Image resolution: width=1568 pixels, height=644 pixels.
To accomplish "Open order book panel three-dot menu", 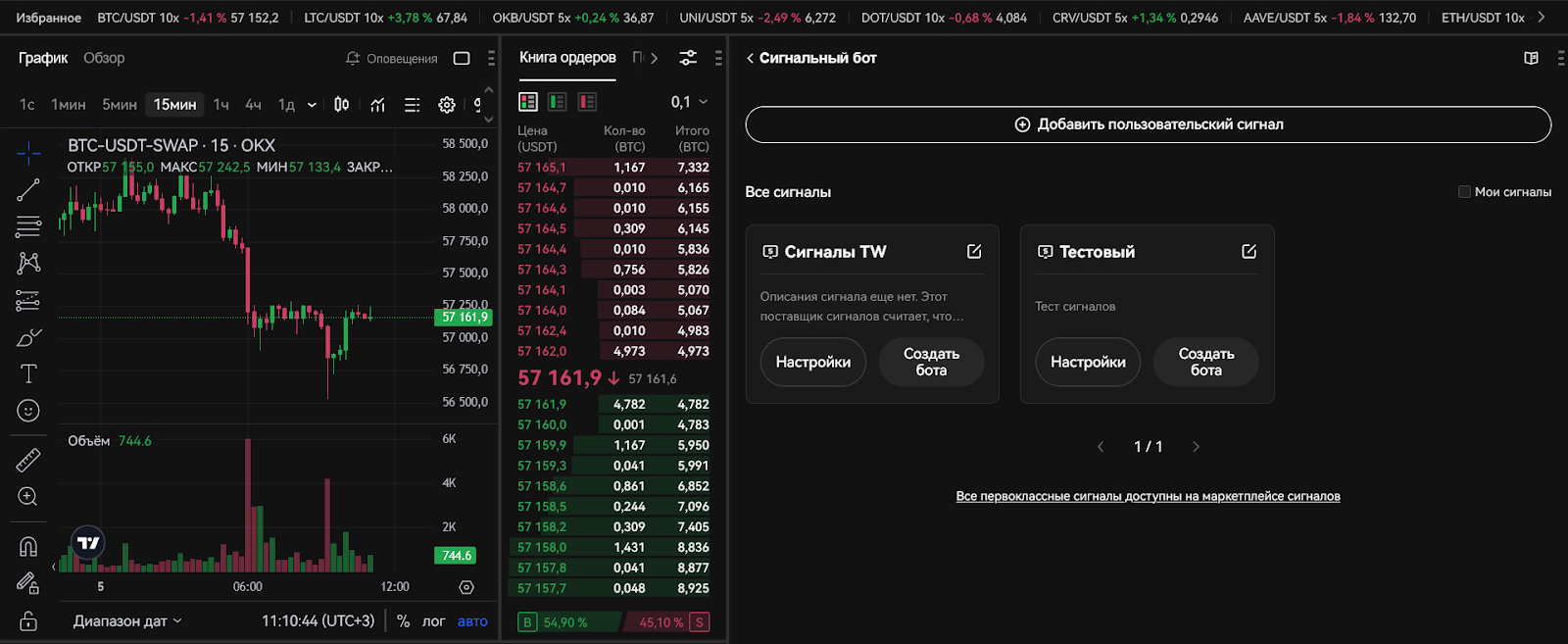I will (718, 58).
